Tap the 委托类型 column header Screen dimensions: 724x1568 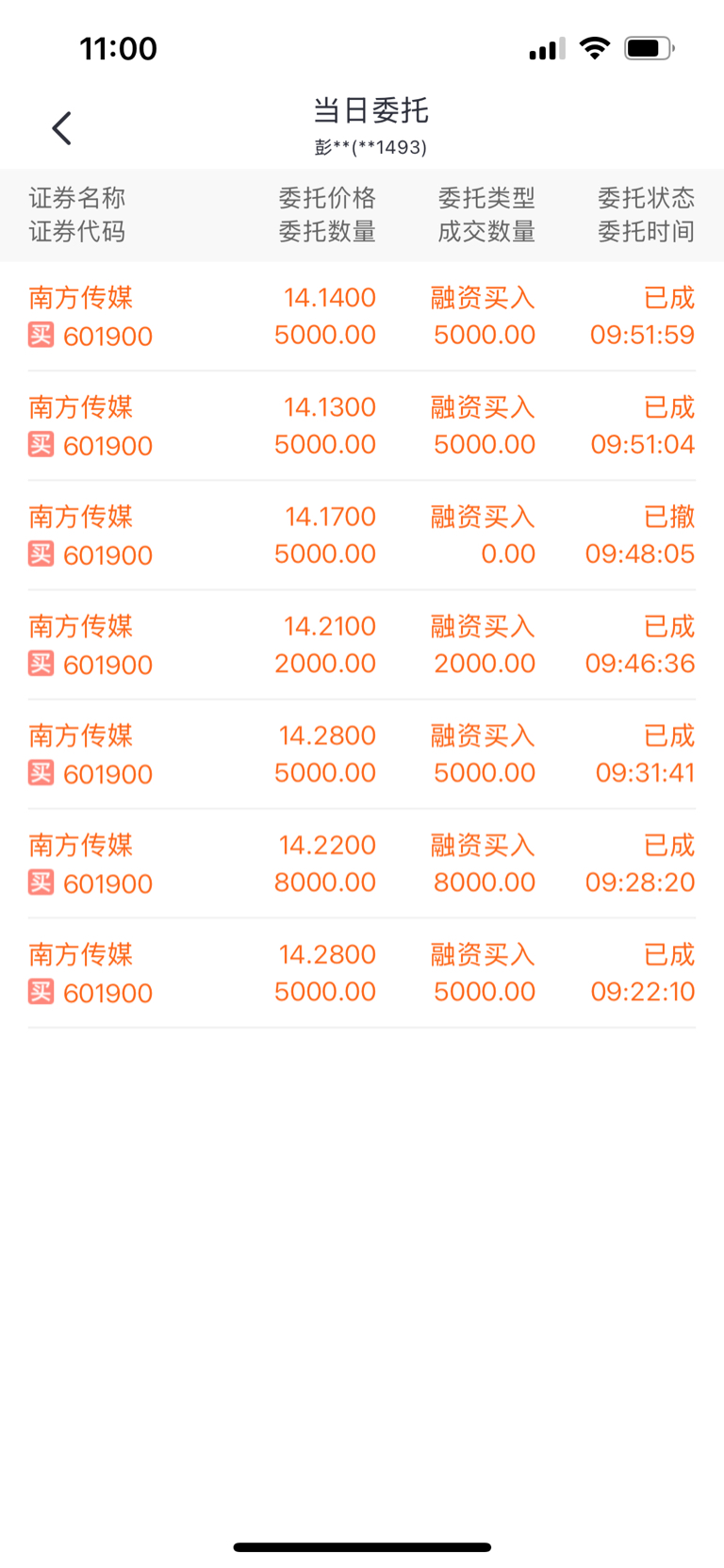pos(486,198)
